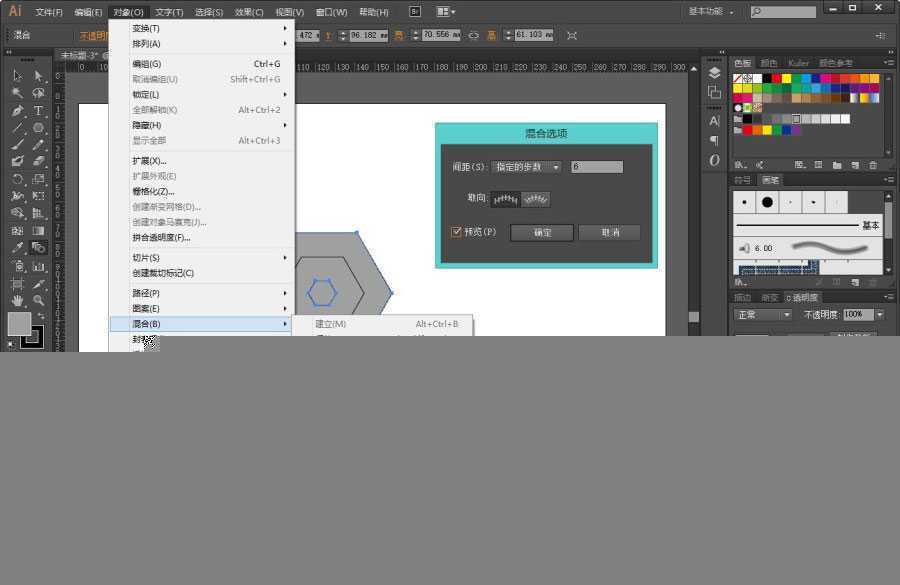The image size is (900, 585).
Task: Select the first orientation option in Blend Options
Action: tap(505, 198)
